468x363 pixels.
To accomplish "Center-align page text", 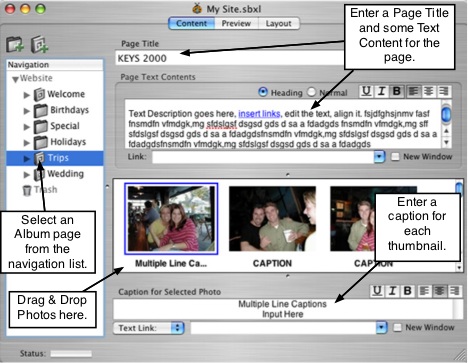I will coord(429,91).
